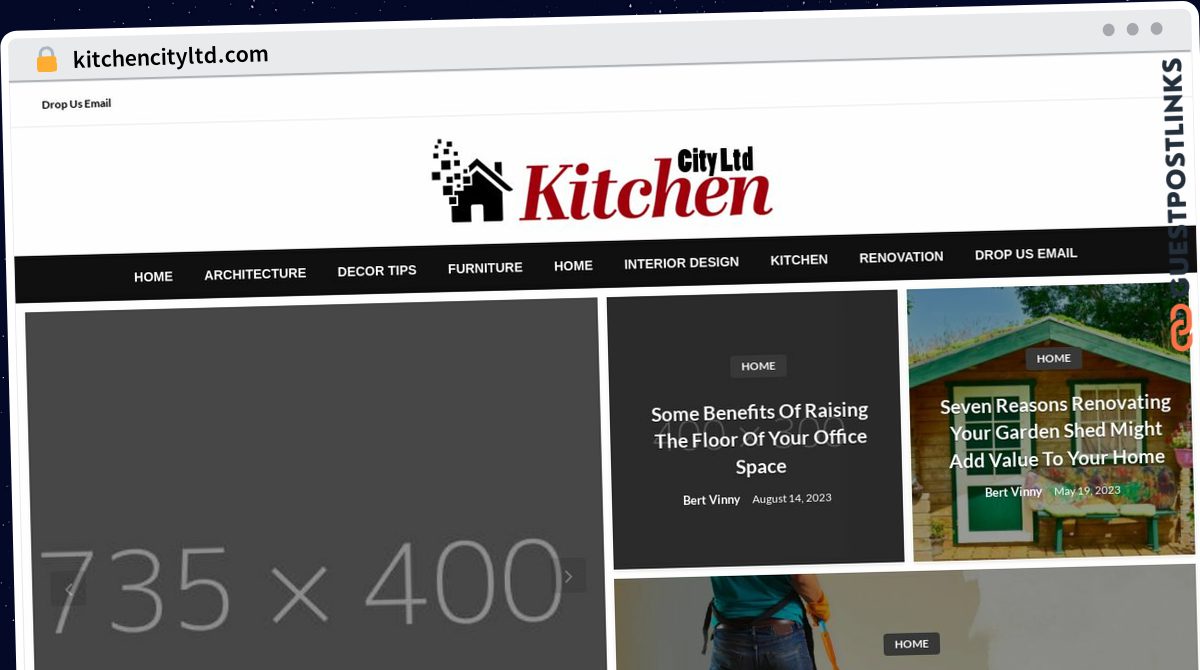Viewport: 1200px width, 670px height.
Task: Open article about raising office floor
Action: [x=760, y=438]
